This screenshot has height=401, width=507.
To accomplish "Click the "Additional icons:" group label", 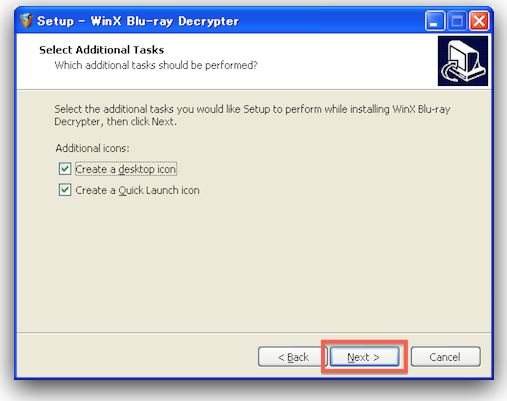I will pos(92,148).
